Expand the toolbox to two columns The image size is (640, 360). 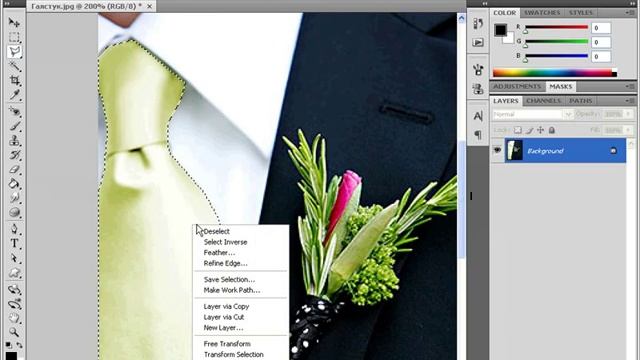tap(6, 3)
